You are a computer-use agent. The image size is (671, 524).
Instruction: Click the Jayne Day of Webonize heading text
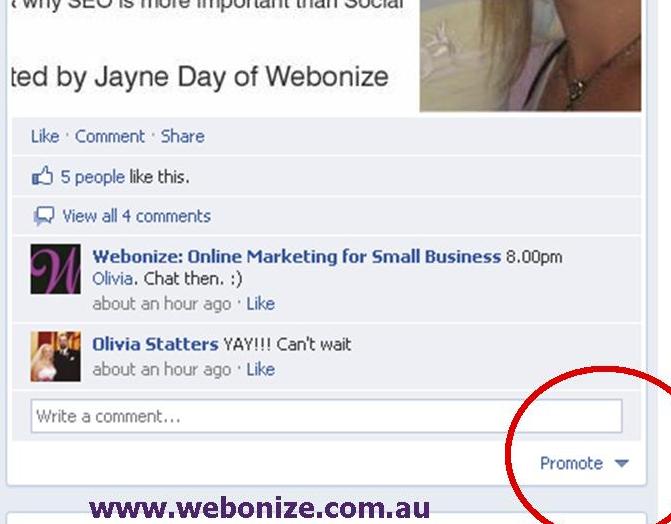[x=241, y=77]
